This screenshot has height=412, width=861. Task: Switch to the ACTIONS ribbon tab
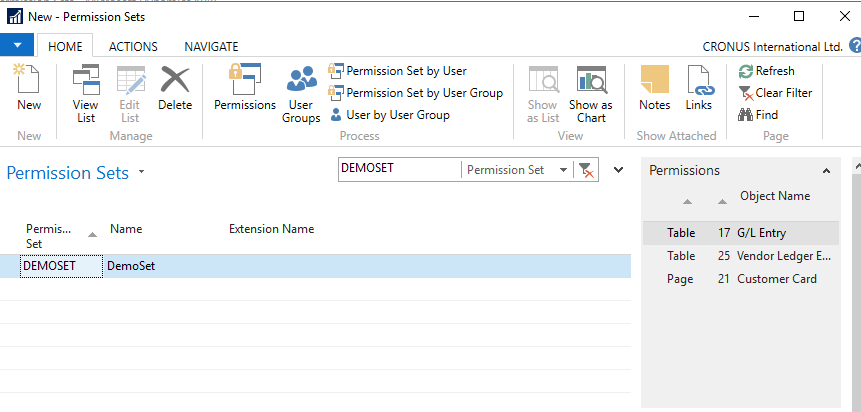[133, 46]
